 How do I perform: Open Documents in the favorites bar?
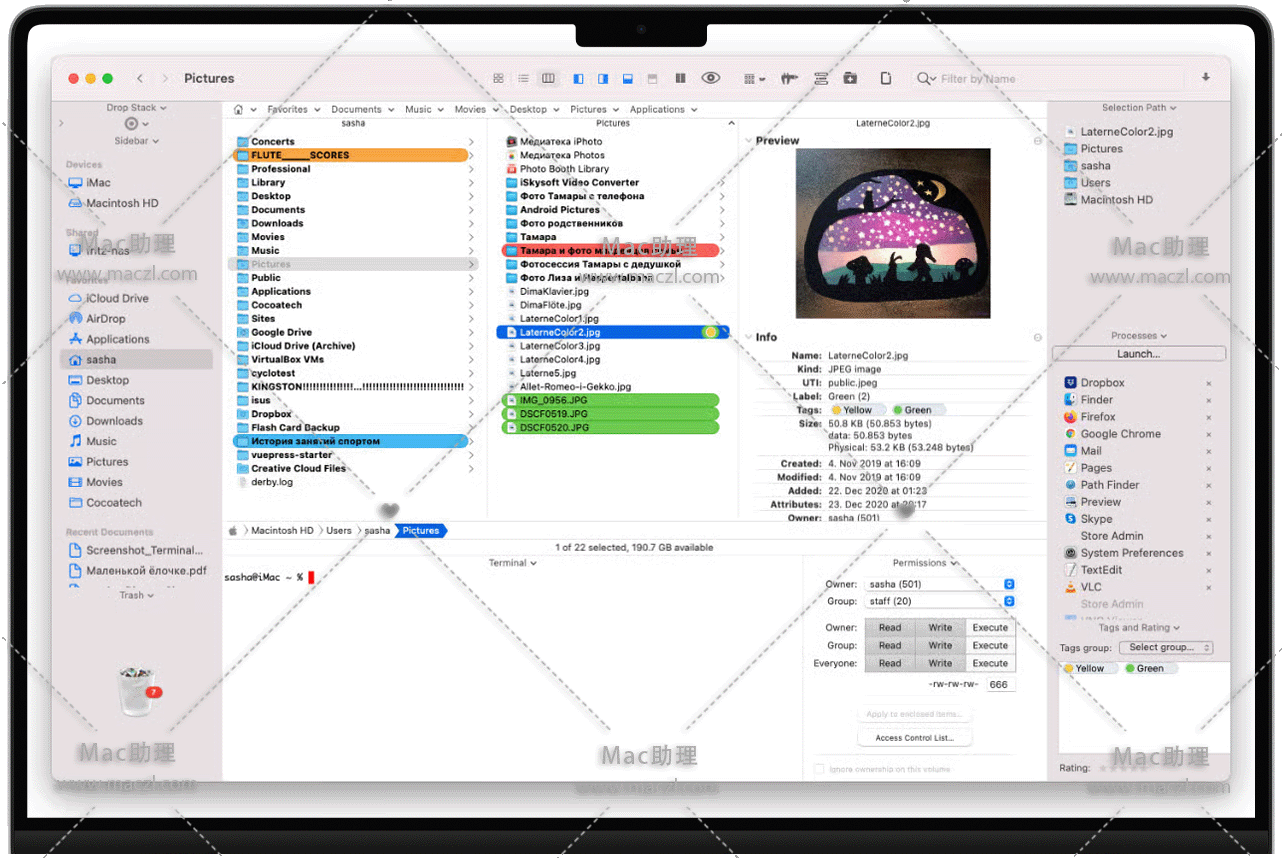pyautogui.click(x=361, y=110)
